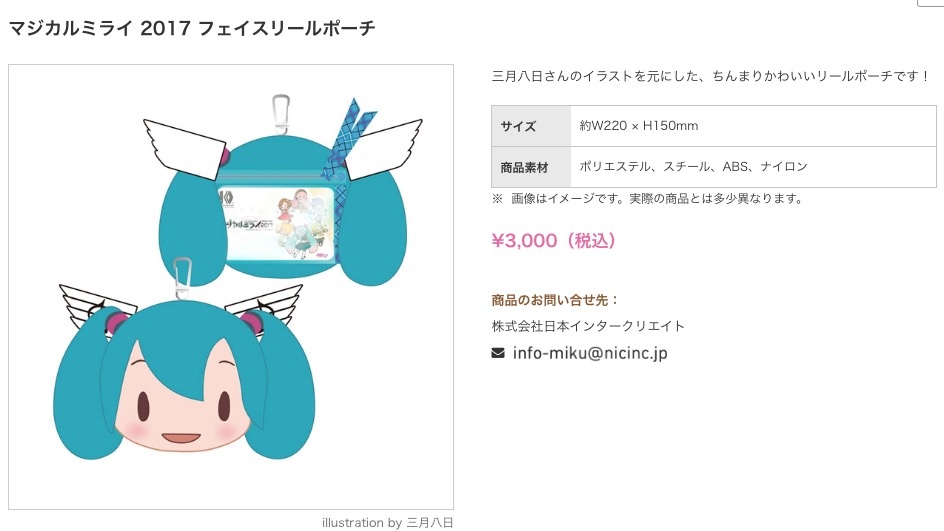Click the left white wing on pouch back

tap(184, 148)
